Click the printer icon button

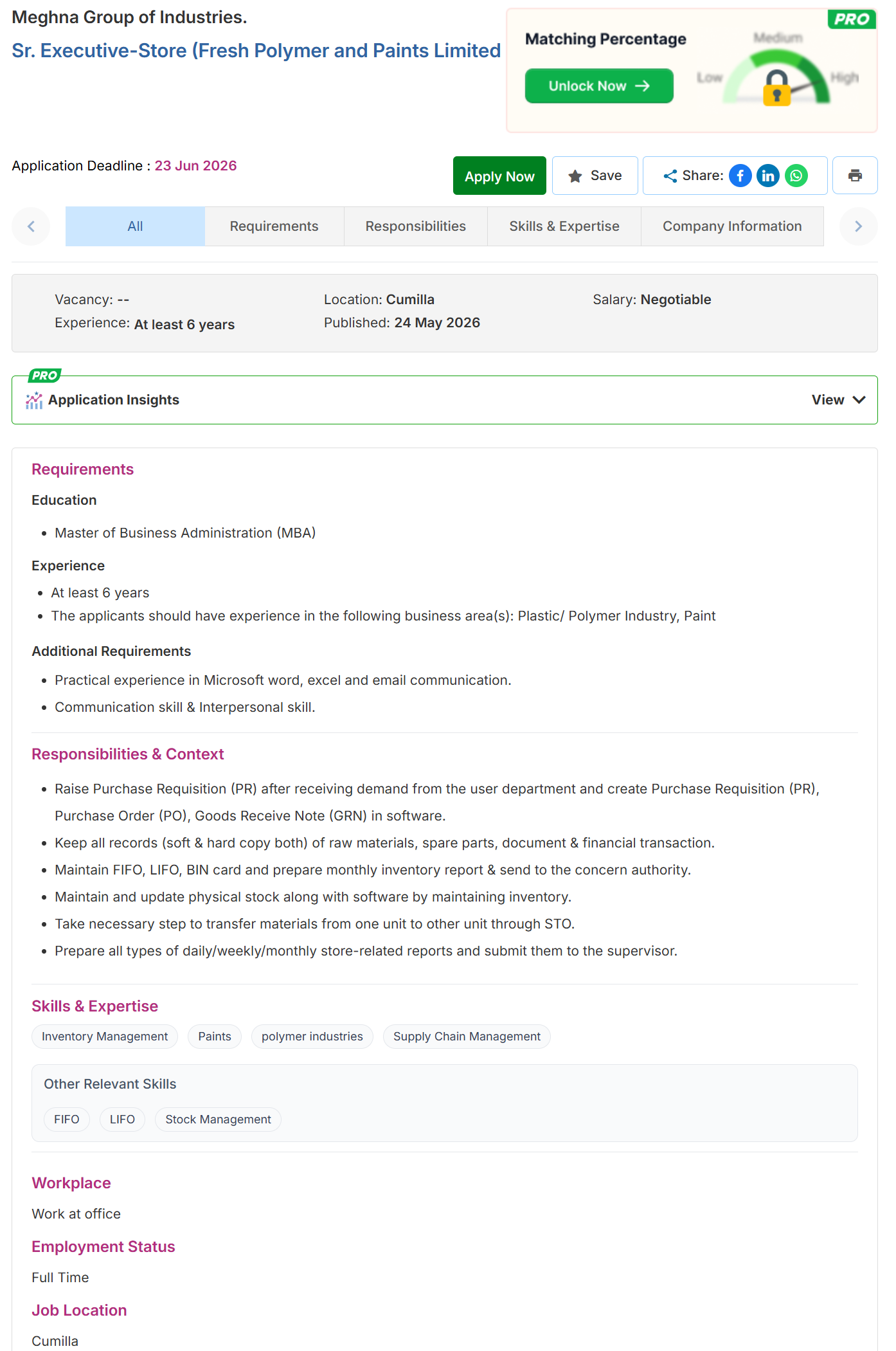(855, 176)
